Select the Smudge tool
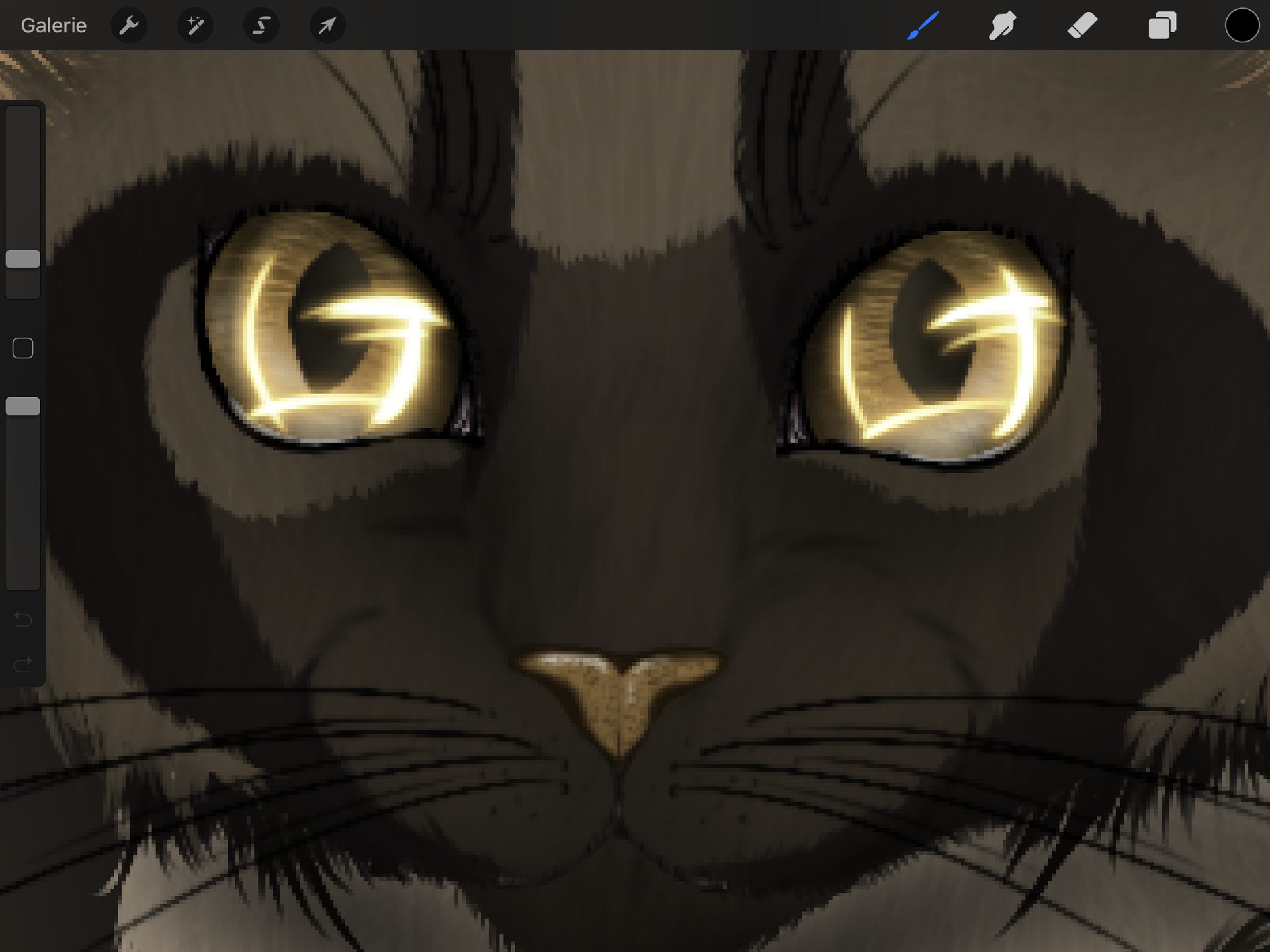This screenshot has height=952, width=1270. (x=1003, y=25)
